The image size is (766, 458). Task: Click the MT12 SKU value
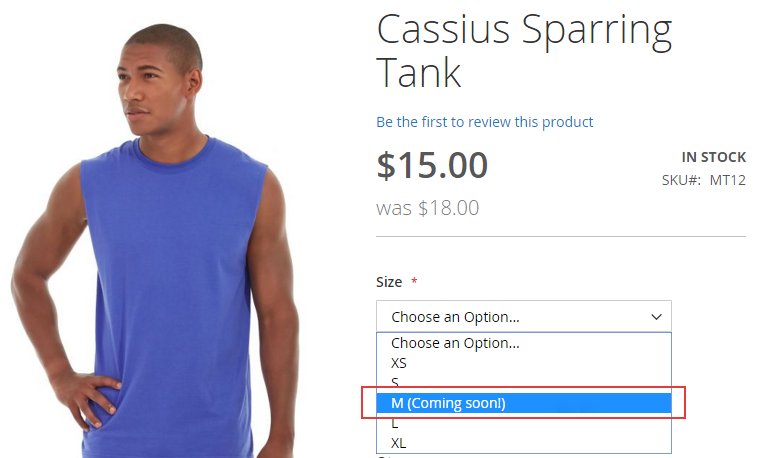click(x=728, y=181)
